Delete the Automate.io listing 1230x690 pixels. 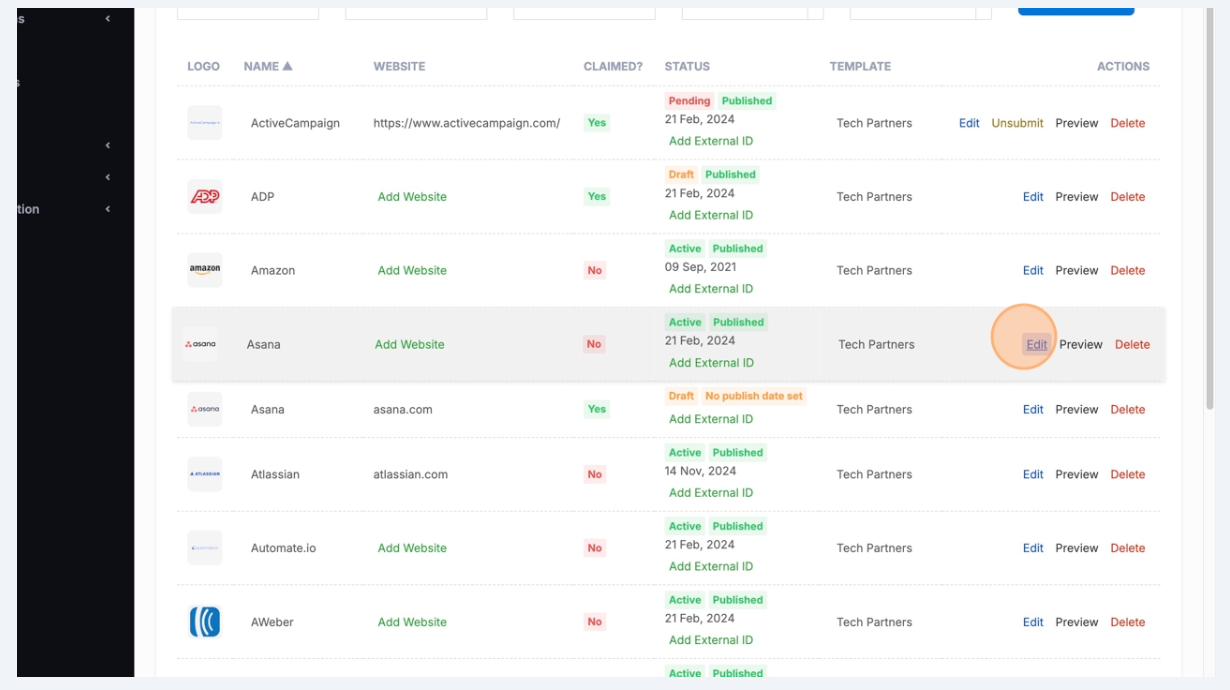tap(1128, 548)
